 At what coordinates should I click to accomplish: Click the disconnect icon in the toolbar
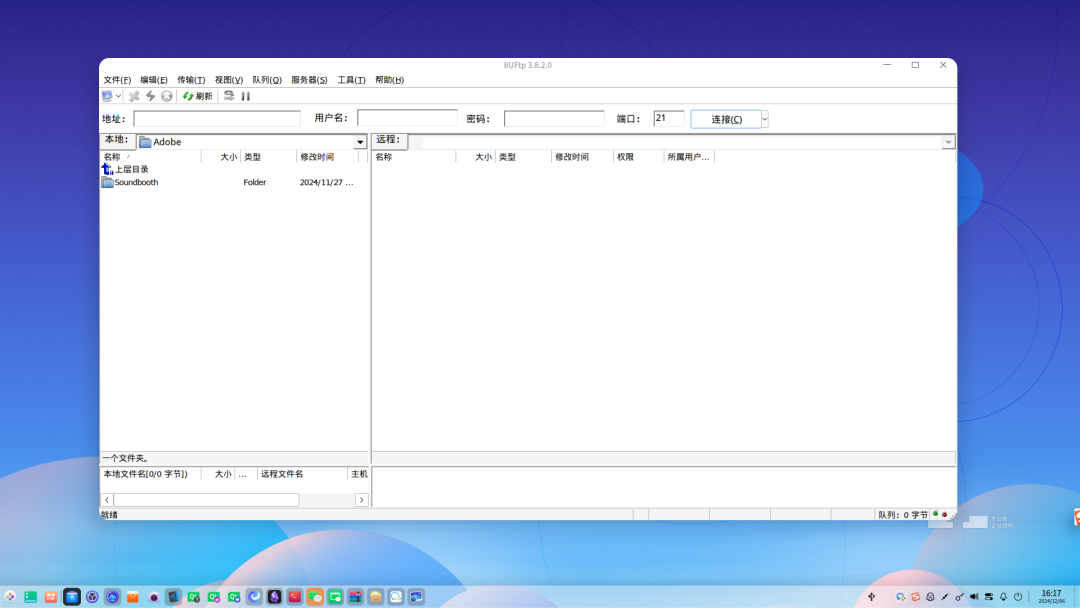pyautogui.click(x=134, y=96)
